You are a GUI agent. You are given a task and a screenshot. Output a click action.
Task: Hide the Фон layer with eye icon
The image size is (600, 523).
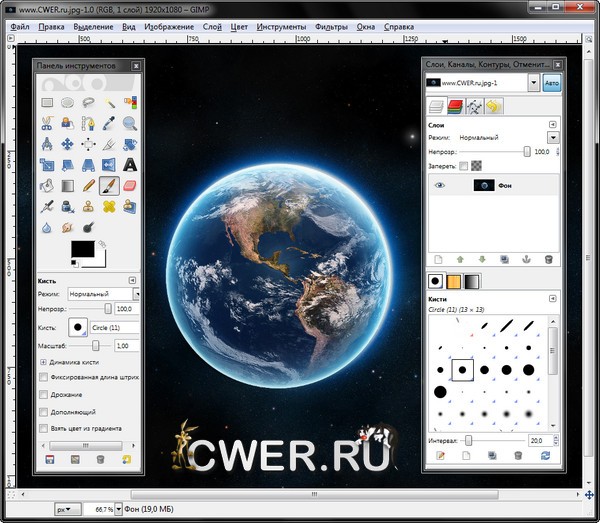click(x=439, y=185)
